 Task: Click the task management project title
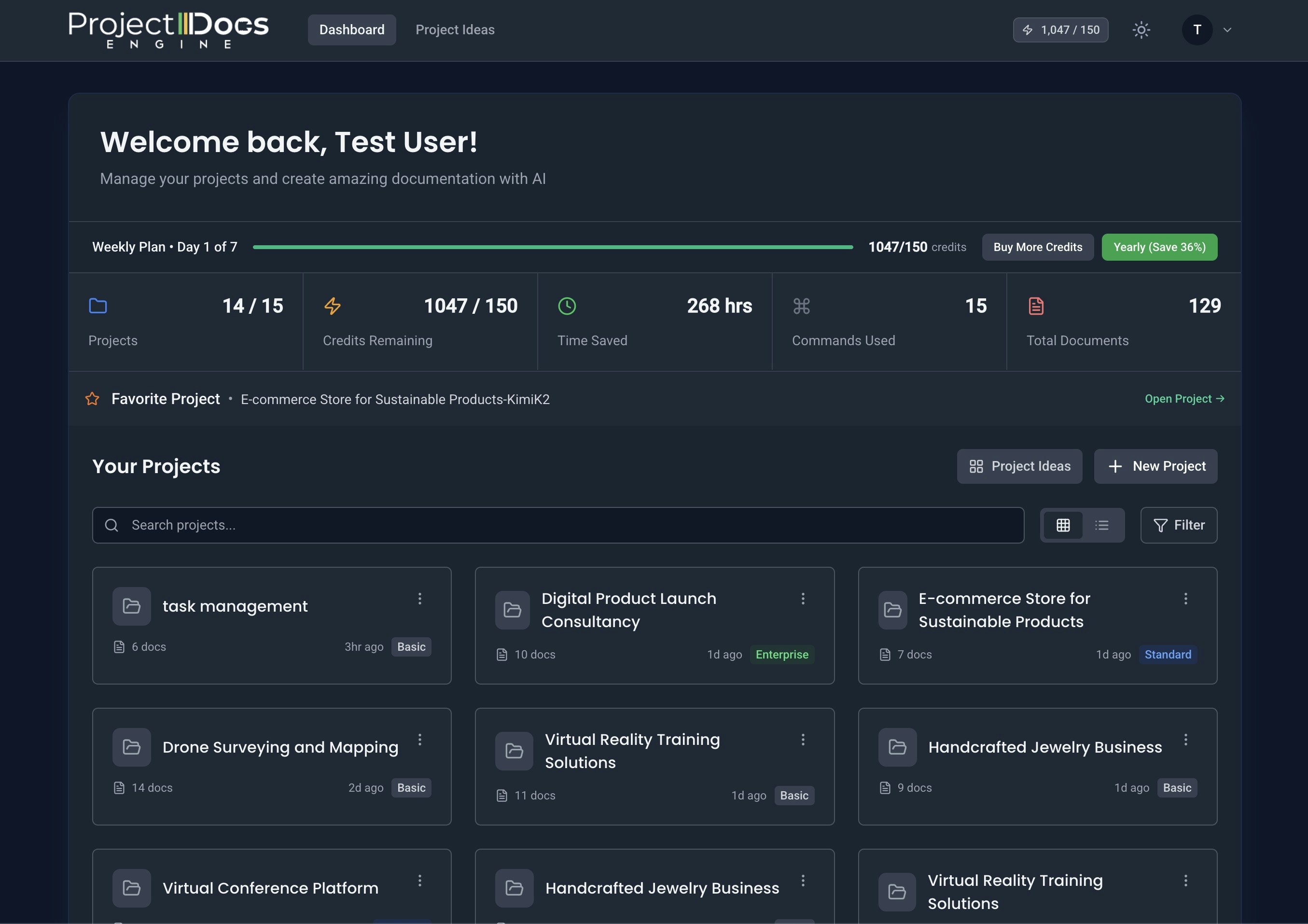click(x=235, y=606)
